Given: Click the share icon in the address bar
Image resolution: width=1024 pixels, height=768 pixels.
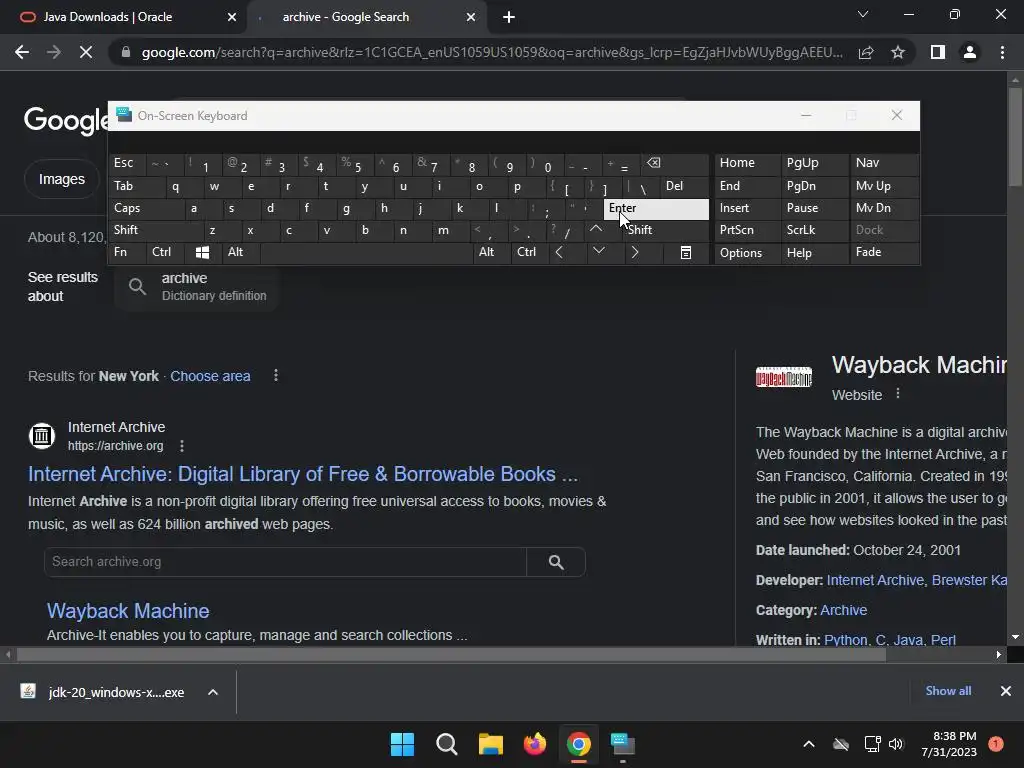Looking at the screenshot, I should (866, 52).
